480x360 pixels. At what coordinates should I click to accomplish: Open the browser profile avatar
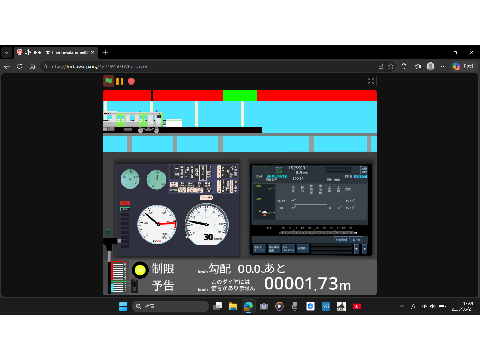point(430,66)
